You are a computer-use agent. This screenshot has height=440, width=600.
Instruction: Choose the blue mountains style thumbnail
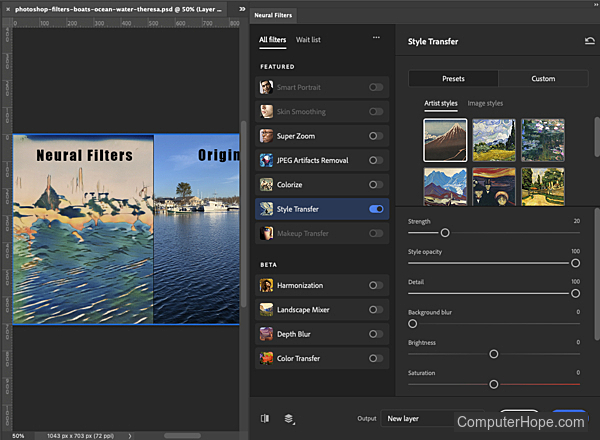point(445,187)
